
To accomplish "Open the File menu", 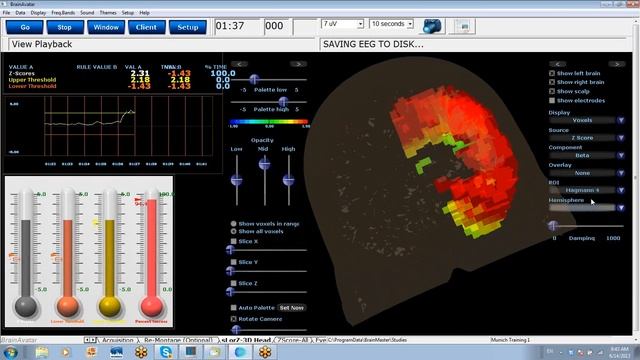I will pos(7,13).
